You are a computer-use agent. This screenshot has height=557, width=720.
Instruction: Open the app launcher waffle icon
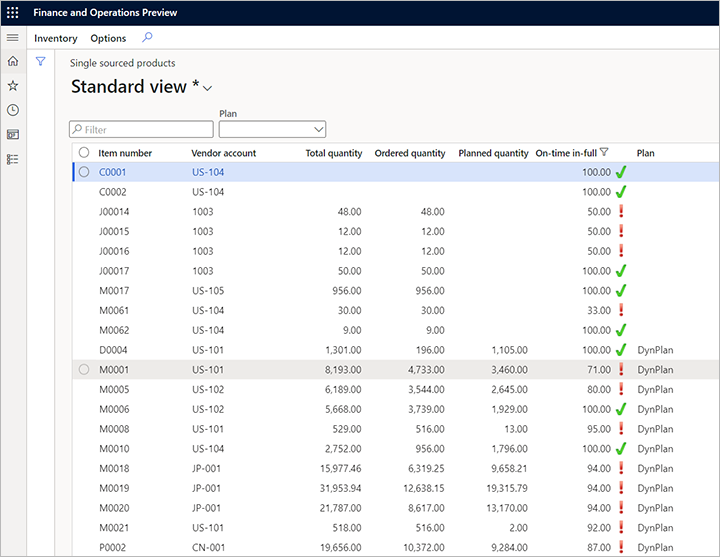(13, 12)
